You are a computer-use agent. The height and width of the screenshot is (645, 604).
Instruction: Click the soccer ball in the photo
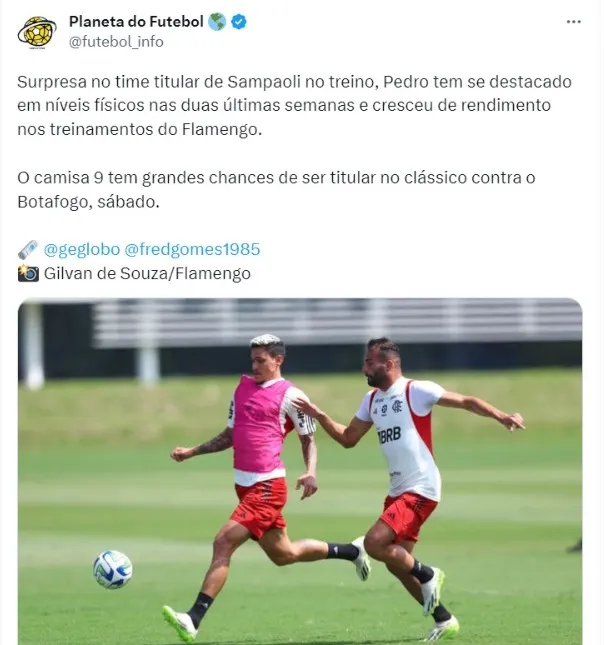(113, 569)
